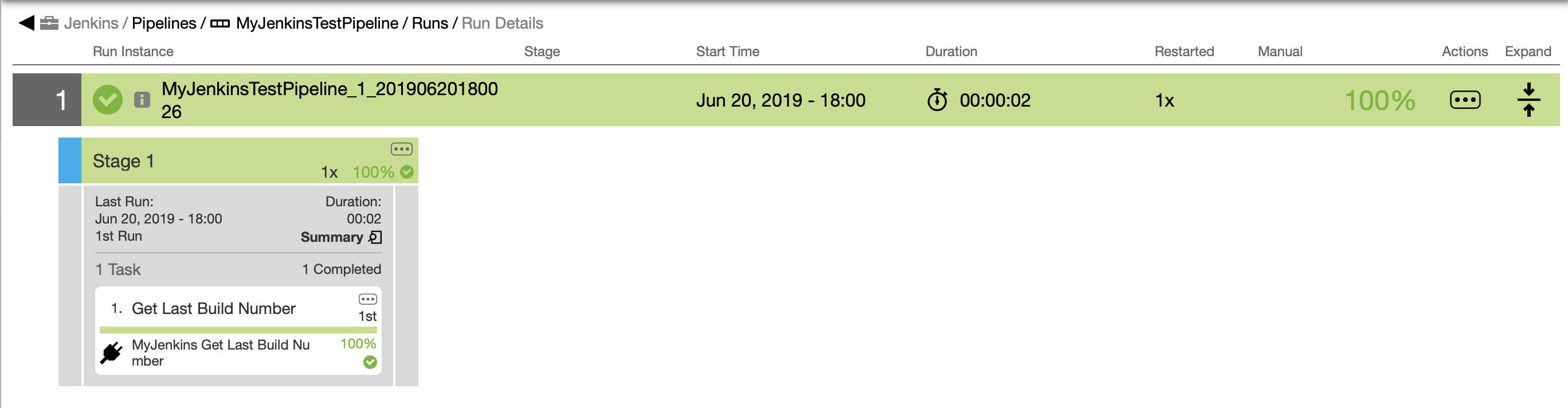The height and width of the screenshot is (408, 1568).
Task: Click the Jenkins breadcrumb link
Action: [x=91, y=23]
